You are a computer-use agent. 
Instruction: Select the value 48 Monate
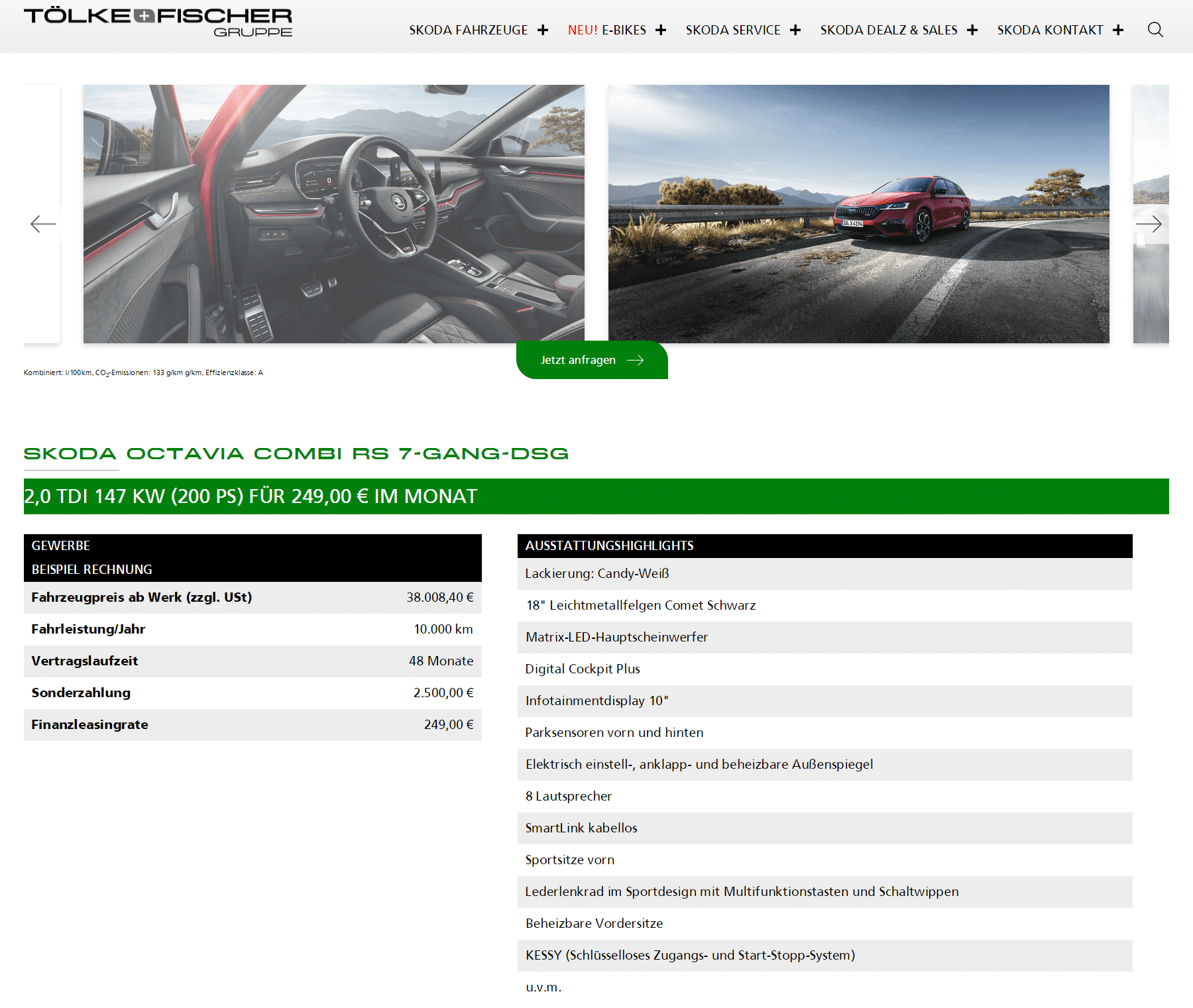(441, 661)
